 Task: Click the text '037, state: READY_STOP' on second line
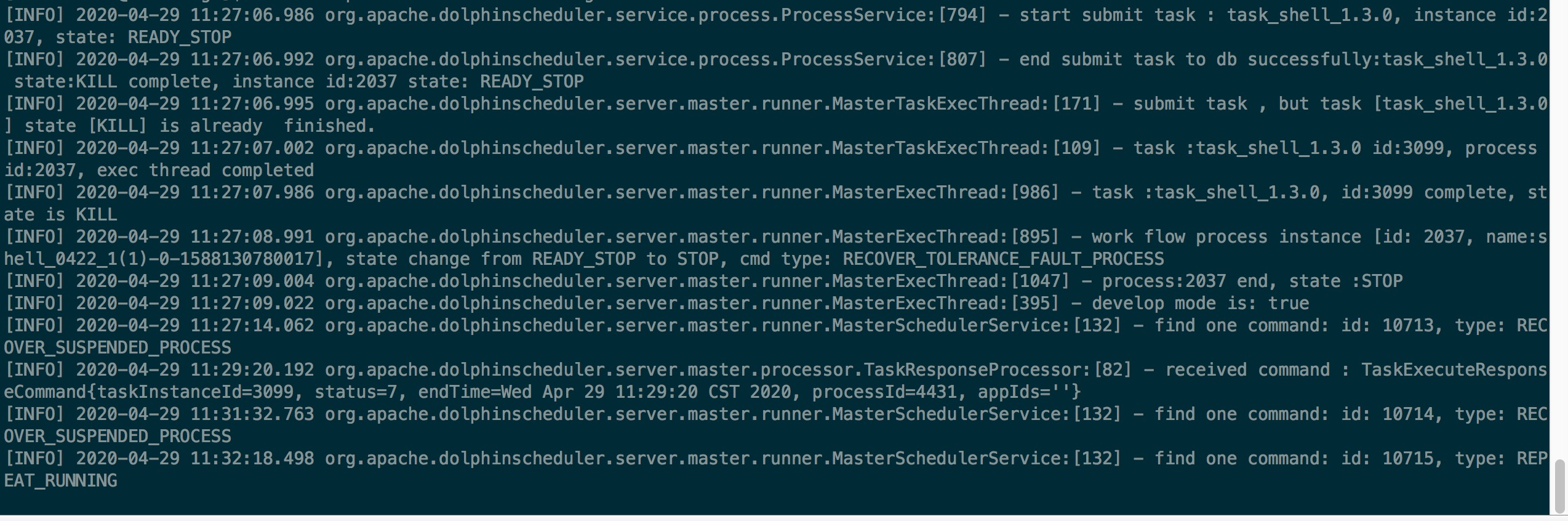point(118,37)
